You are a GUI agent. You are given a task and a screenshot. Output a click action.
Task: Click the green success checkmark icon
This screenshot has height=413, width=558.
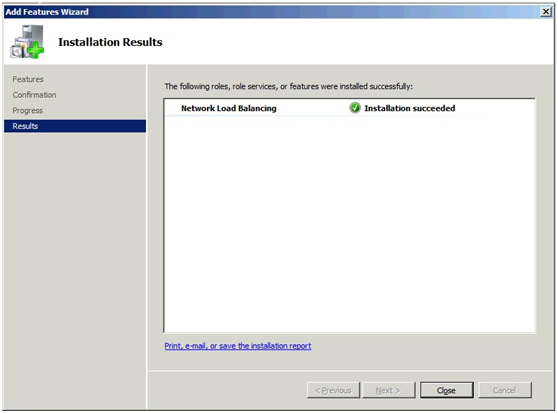(x=354, y=108)
